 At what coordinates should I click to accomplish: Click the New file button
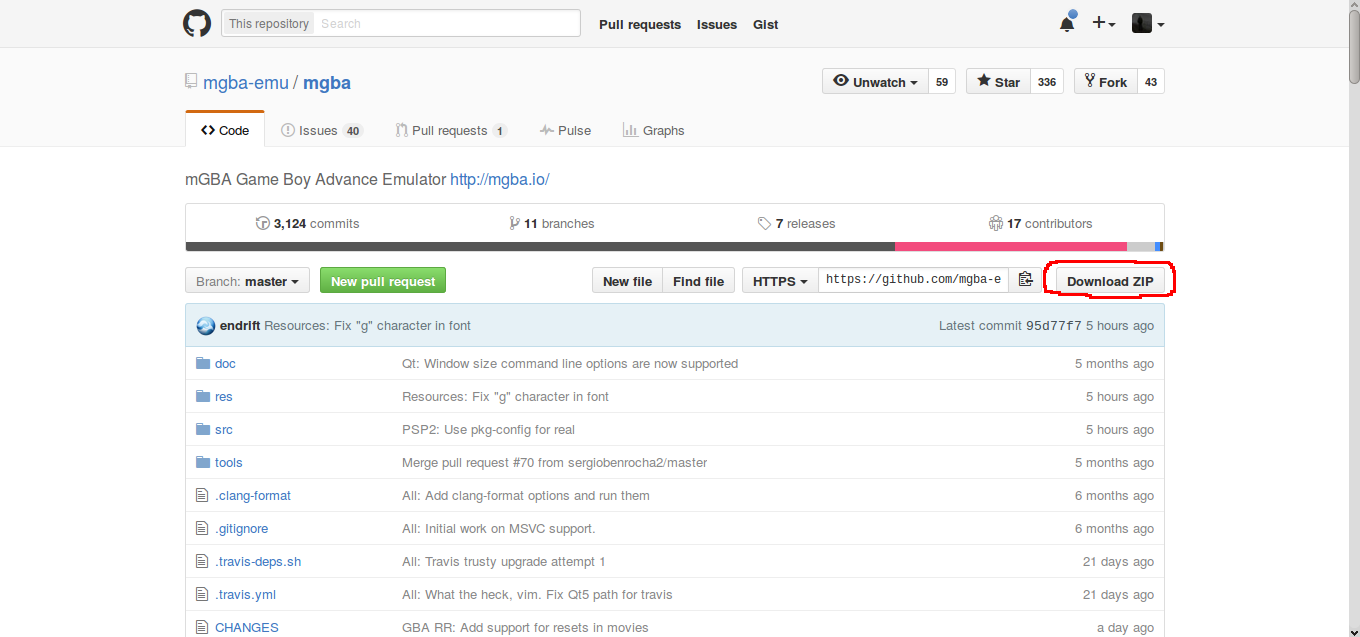(627, 281)
